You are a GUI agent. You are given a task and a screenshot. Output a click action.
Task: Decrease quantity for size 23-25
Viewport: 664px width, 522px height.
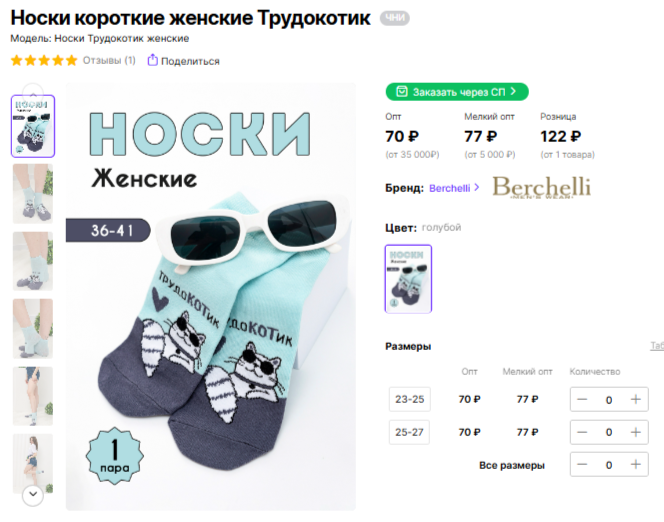(x=582, y=399)
